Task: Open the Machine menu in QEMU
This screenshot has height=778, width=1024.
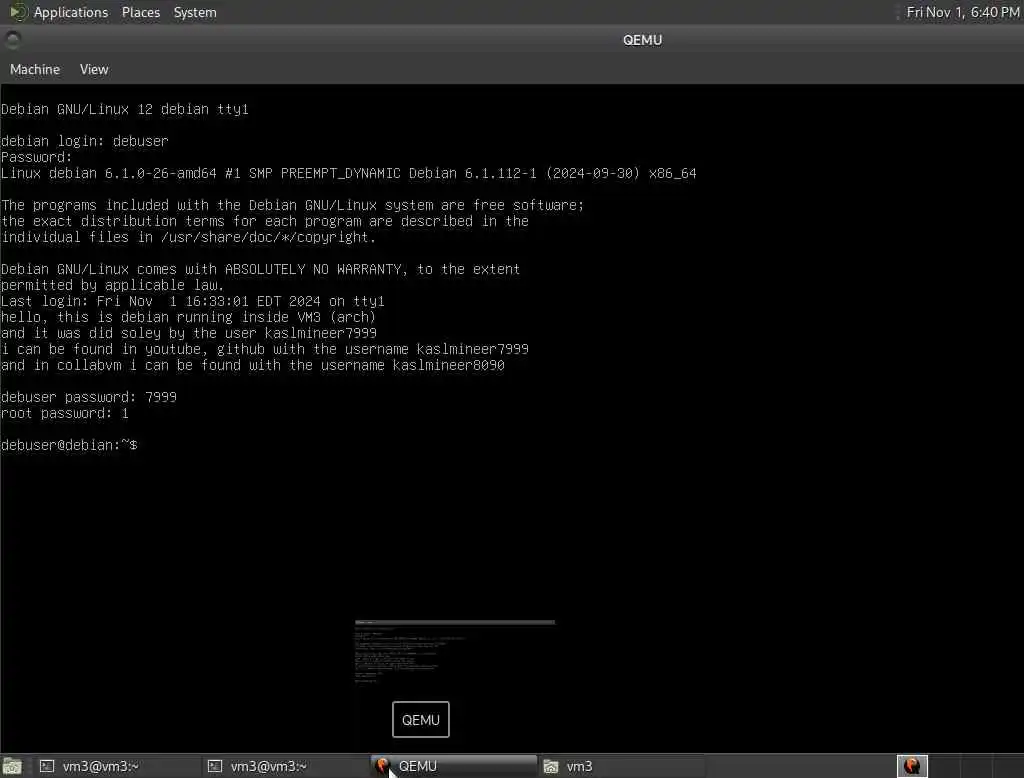Action: click(x=35, y=69)
